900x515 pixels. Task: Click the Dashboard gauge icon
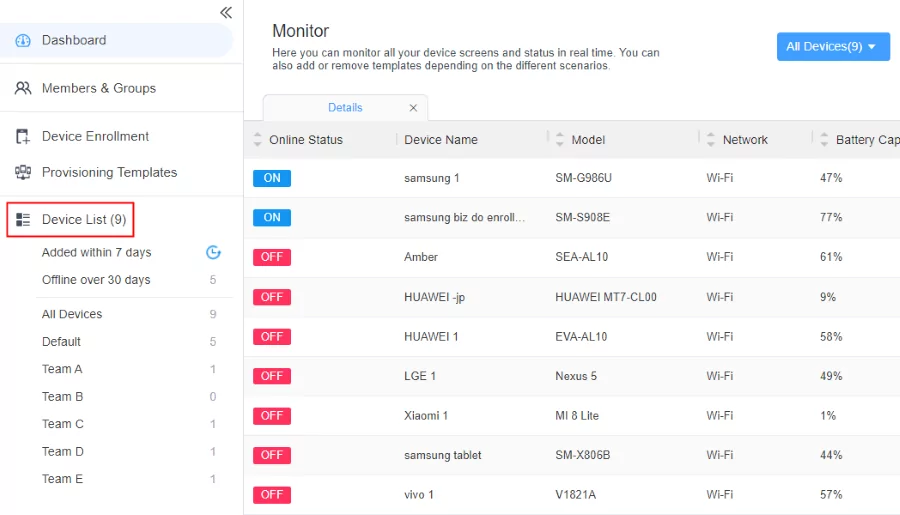pyautogui.click(x=23, y=40)
